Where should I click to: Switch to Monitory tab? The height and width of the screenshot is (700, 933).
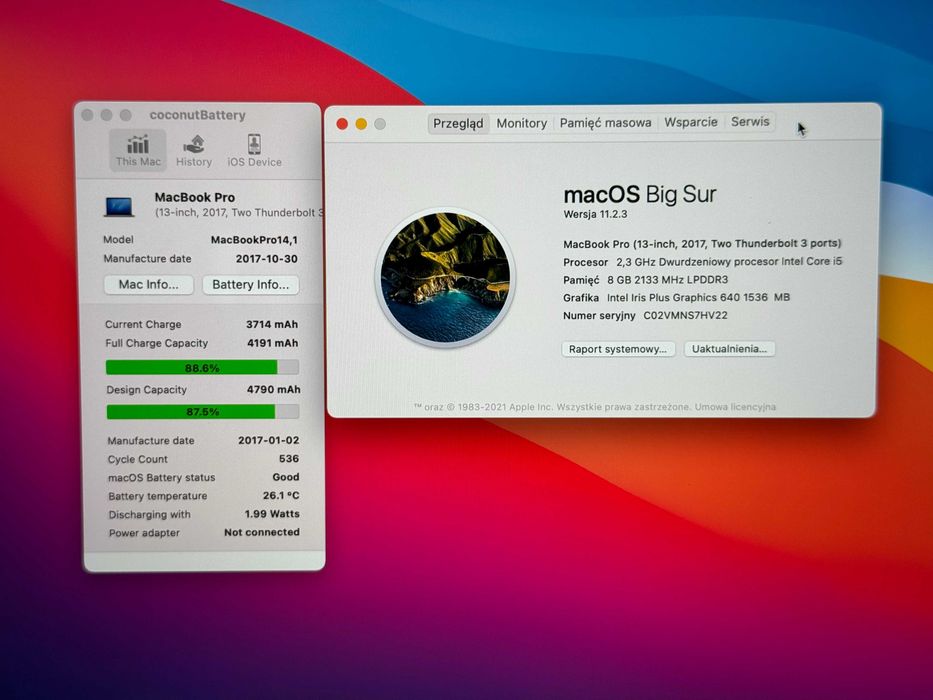pos(521,123)
